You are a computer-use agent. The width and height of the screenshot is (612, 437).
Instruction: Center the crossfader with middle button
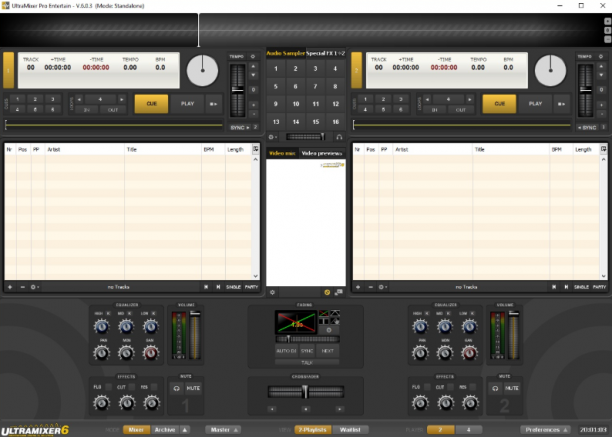click(306, 409)
